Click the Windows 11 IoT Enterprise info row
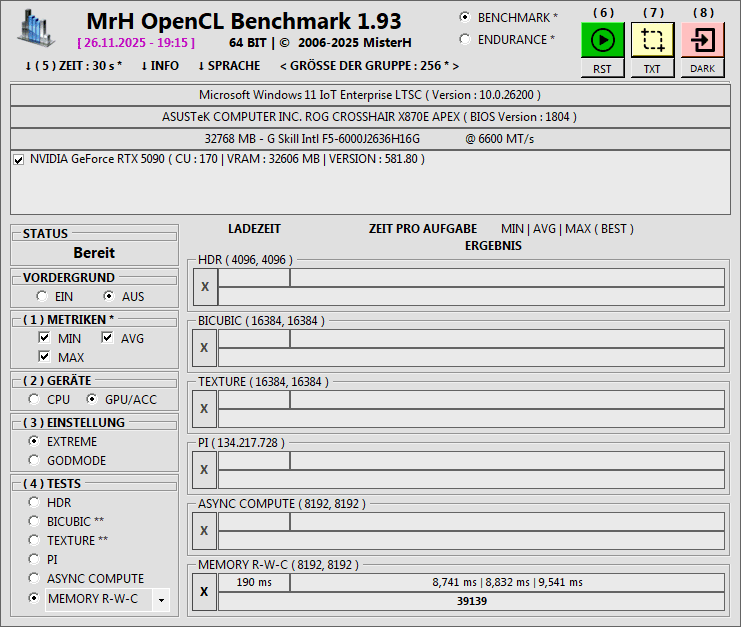 (370, 95)
